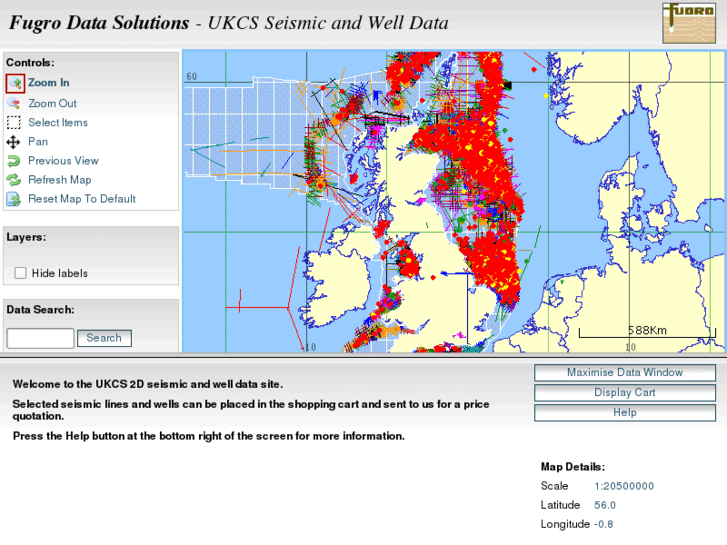Activate the Select Items dashed-box icon
Image resolution: width=727 pixels, height=545 pixels.
(13, 122)
